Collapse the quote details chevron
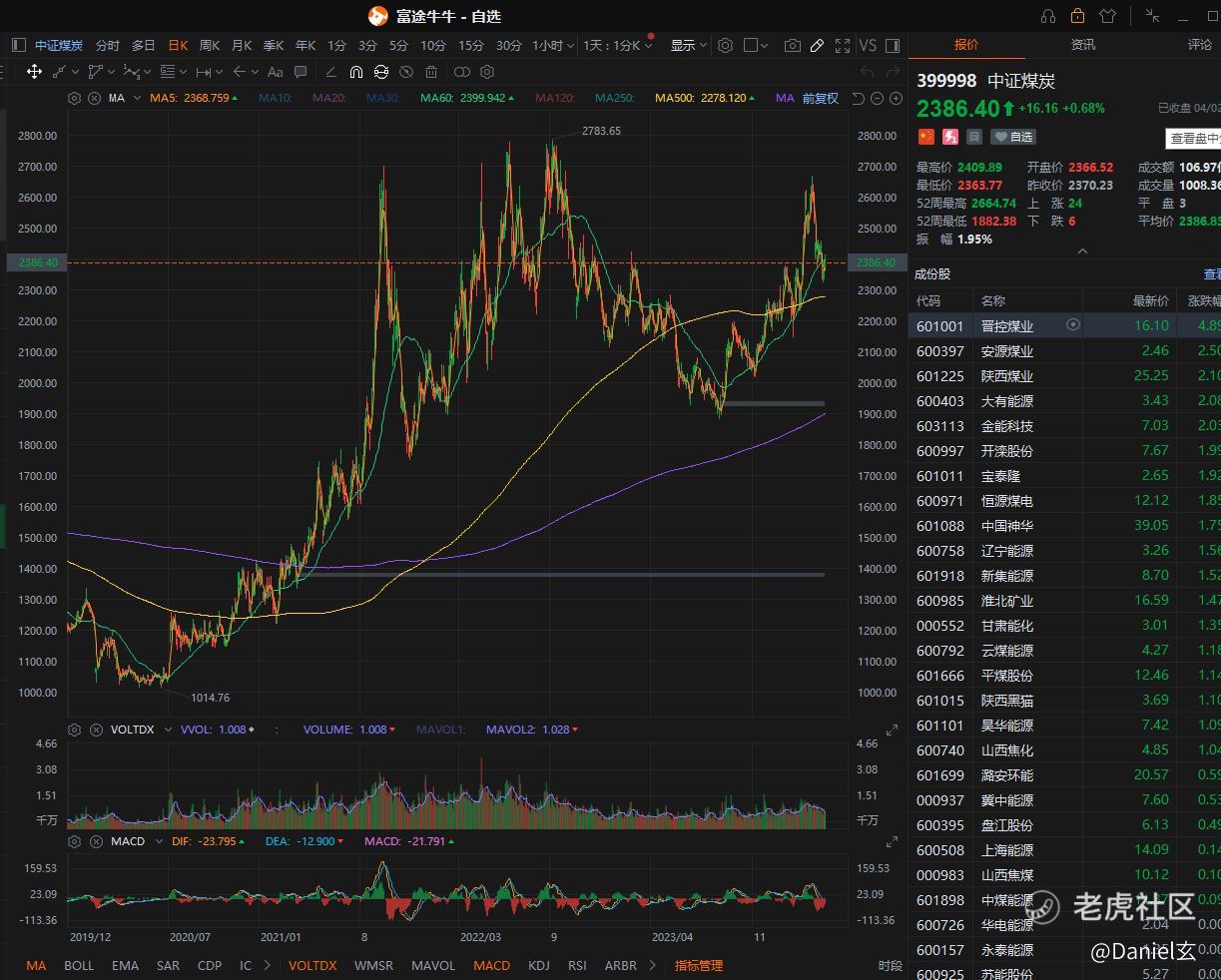Screen dimensions: 1221x980 (x=1082, y=251)
